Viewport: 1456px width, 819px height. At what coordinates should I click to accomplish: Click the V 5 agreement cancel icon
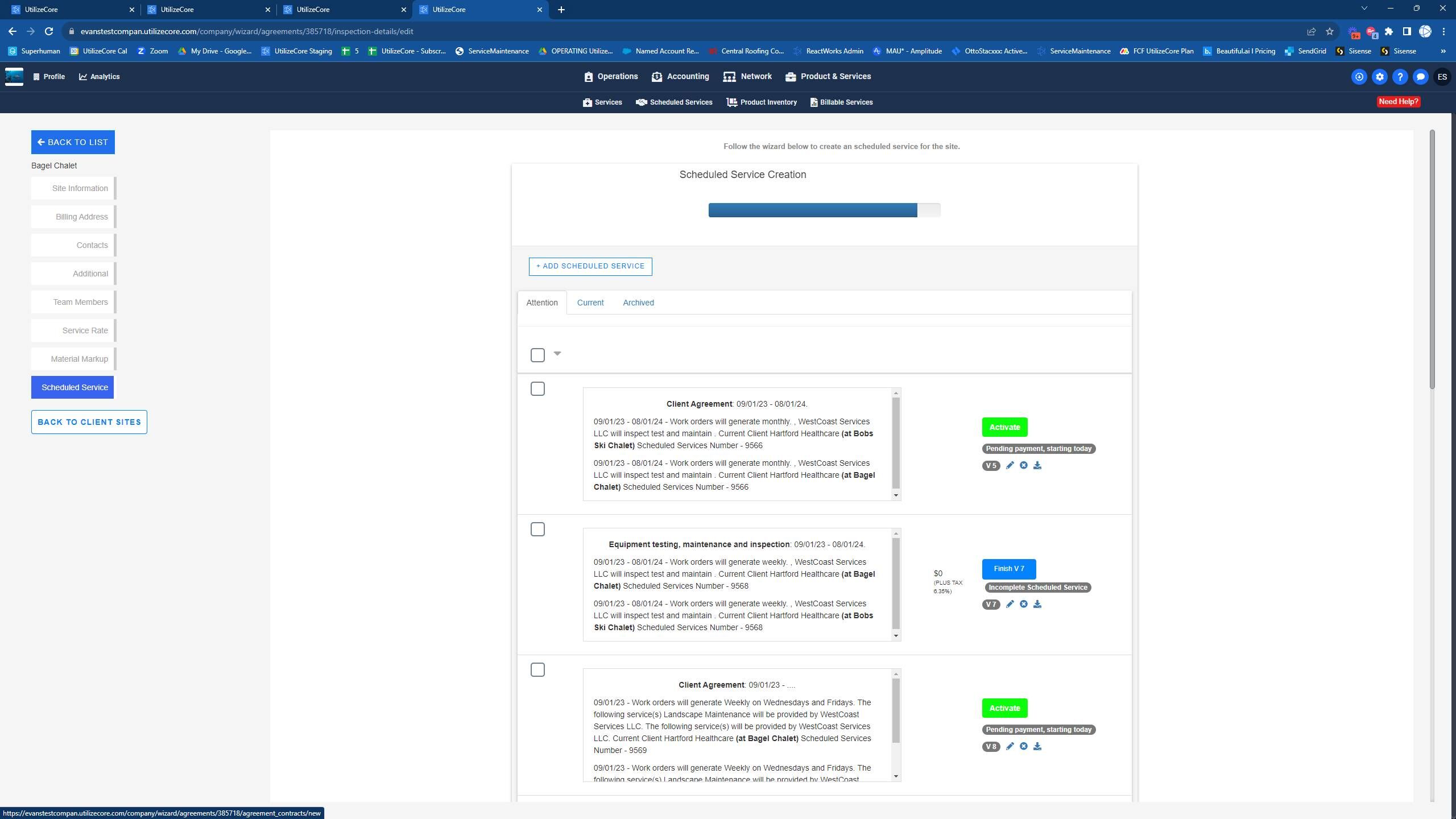(x=1023, y=465)
